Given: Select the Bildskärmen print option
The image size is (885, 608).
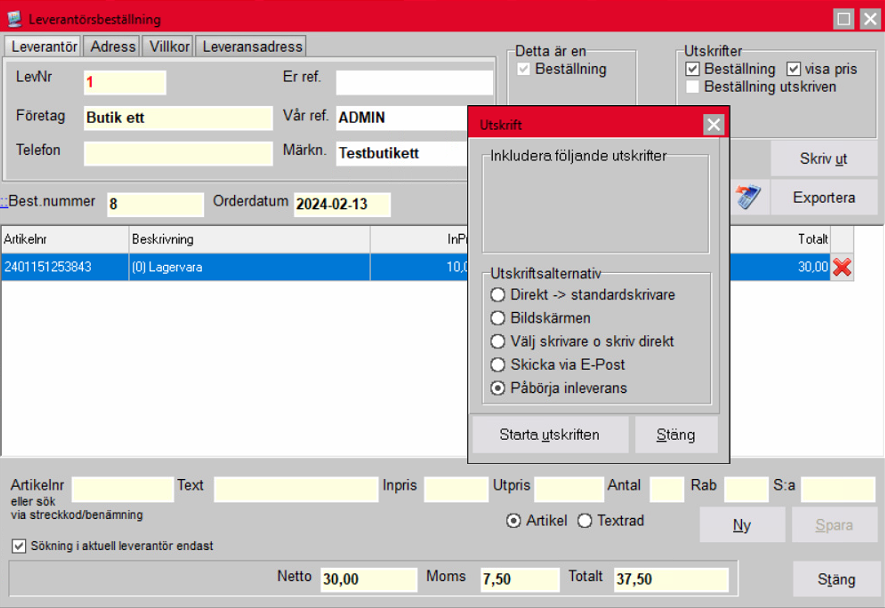Looking at the screenshot, I should [x=498, y=318].
